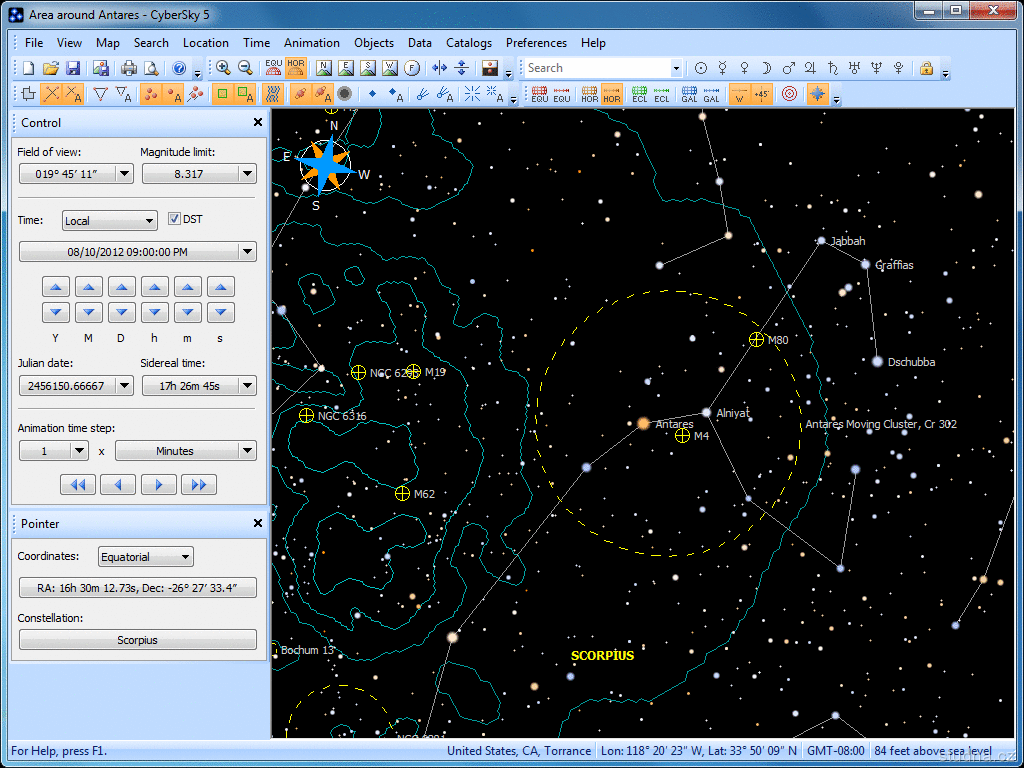
Task: Switch to HOR horizontal coordinates mode
Action: (x=296, y=68)
